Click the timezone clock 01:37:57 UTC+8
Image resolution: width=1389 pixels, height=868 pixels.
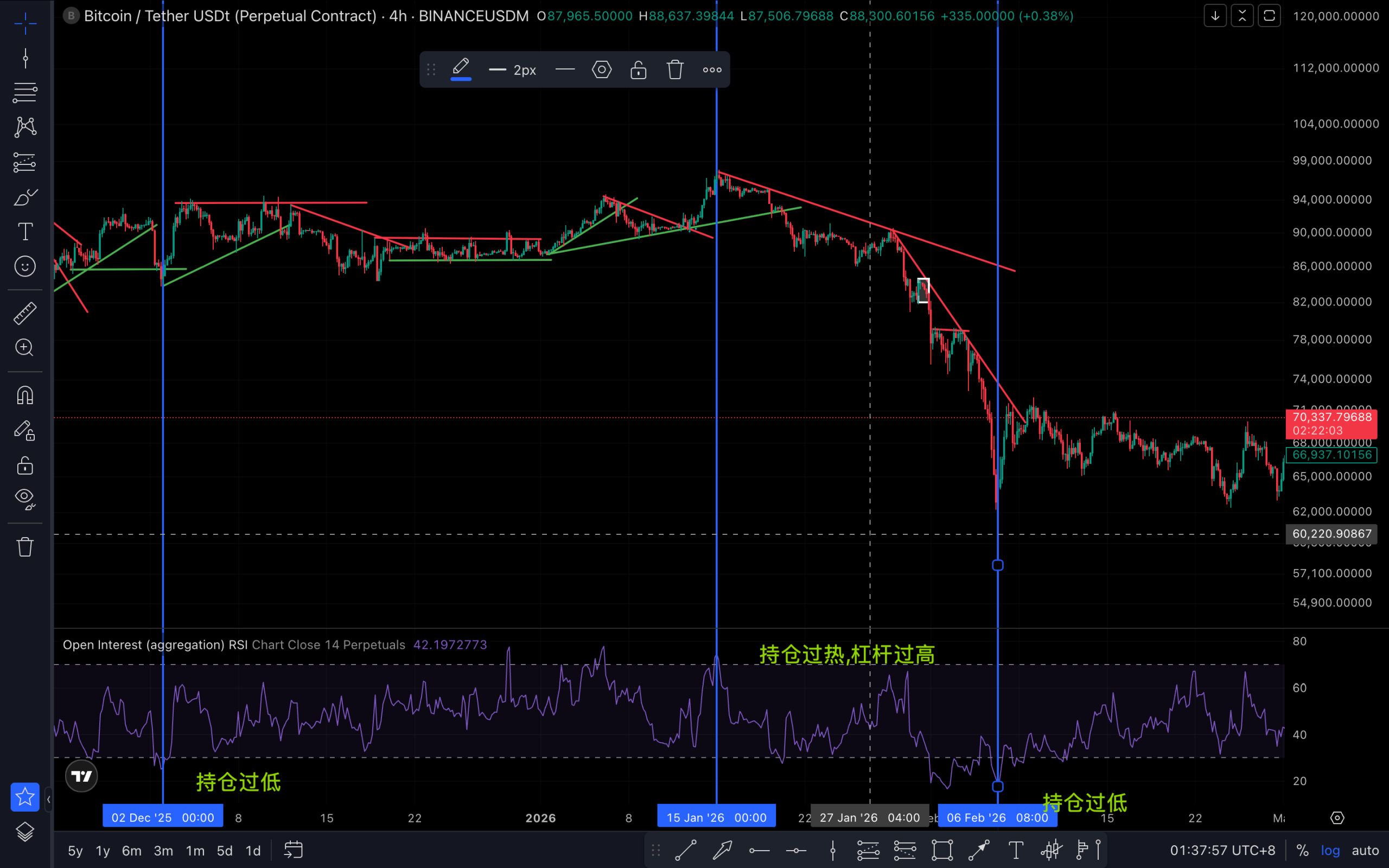pyautogui.click(x=1222, y=850)
